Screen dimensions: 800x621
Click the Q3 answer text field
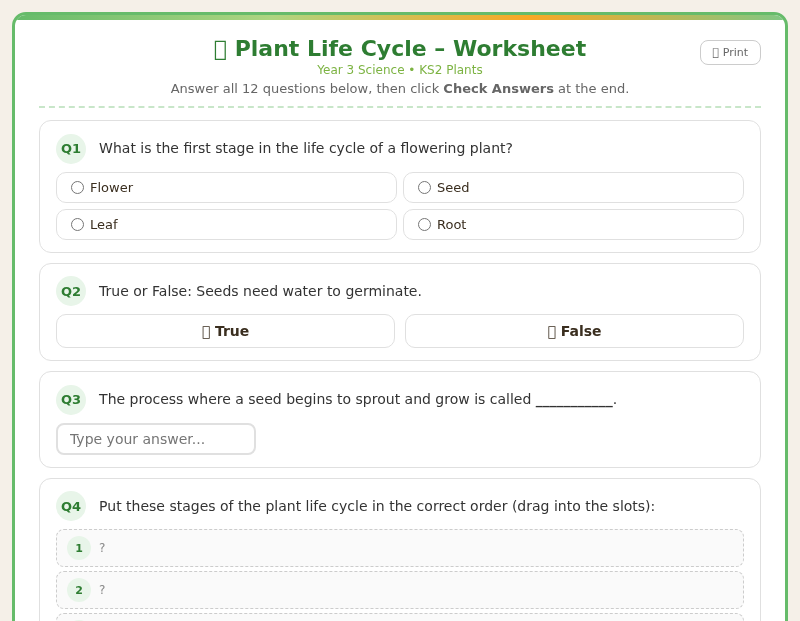coord(156,439)
